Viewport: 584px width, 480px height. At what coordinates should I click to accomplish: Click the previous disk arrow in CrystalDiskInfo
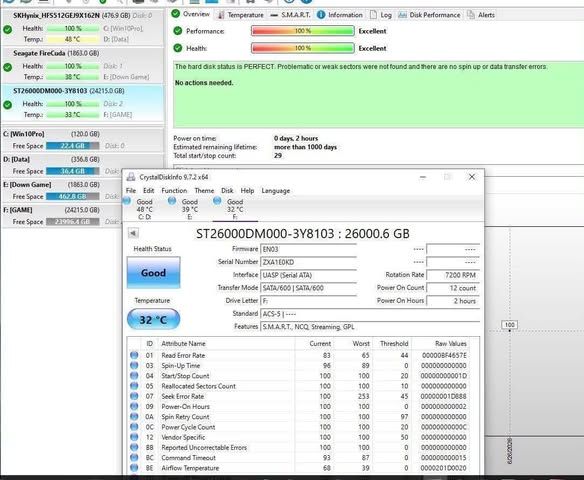pos(133,233)
